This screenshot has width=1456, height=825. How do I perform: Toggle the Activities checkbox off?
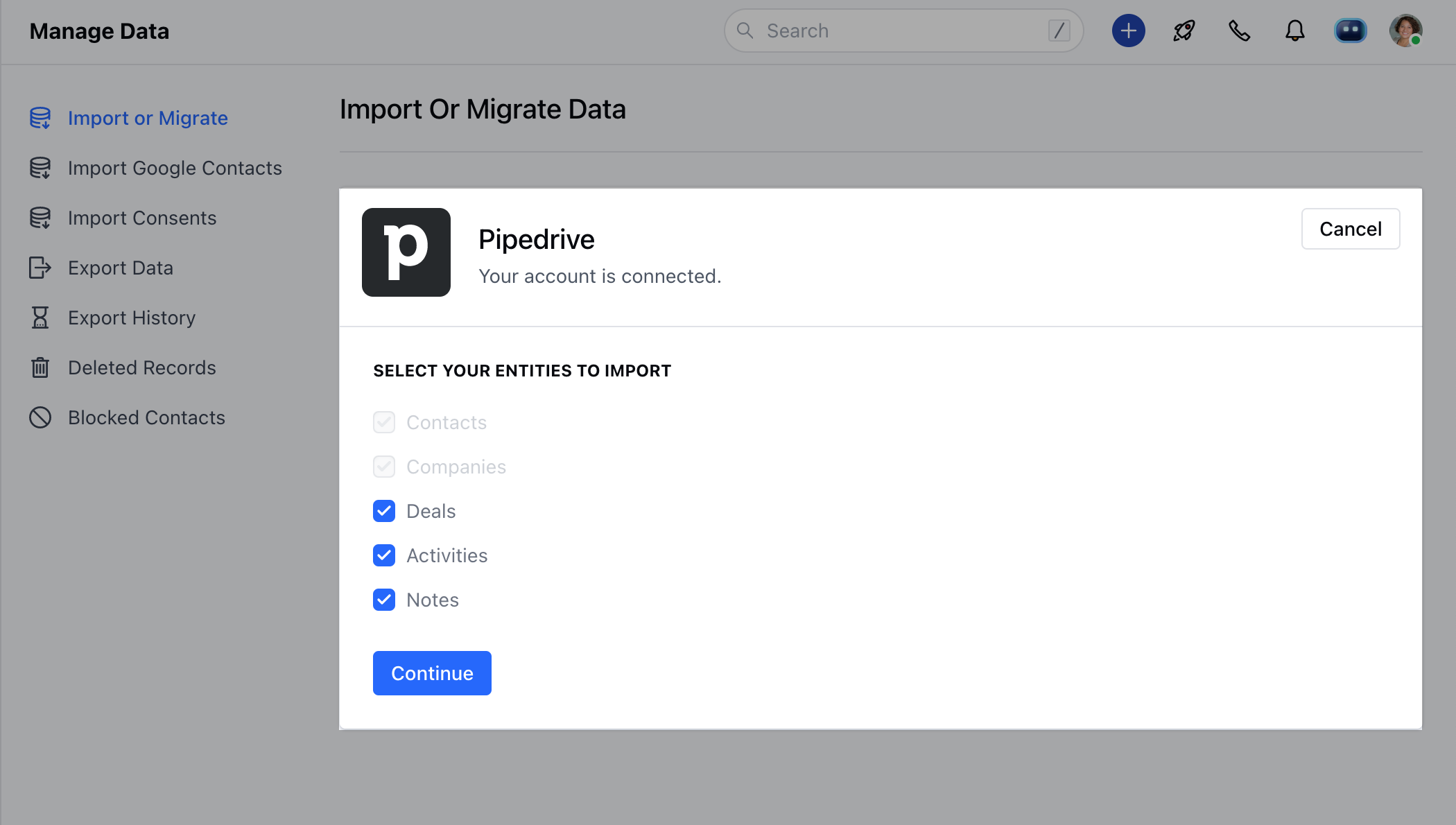coord(383,555)
